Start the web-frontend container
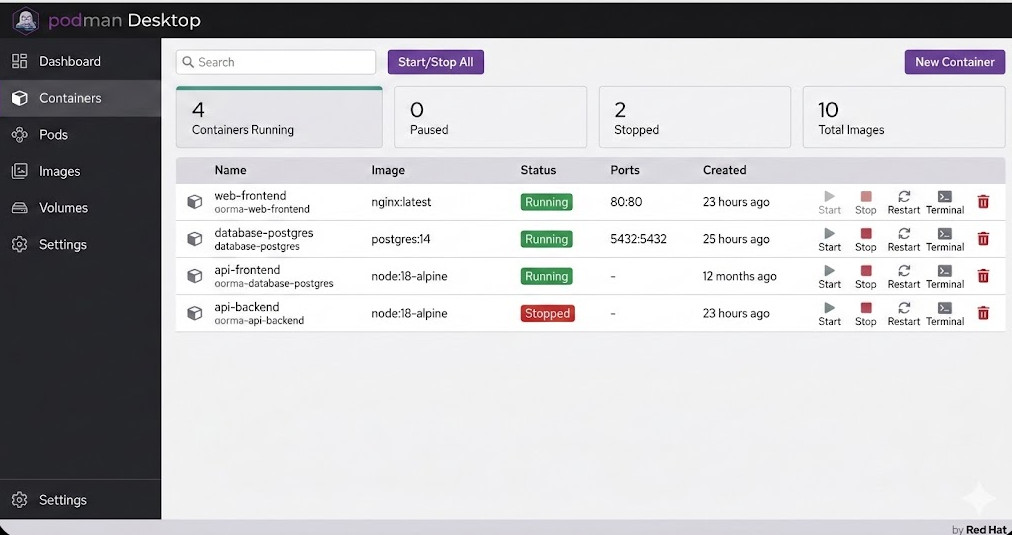Screen dimensions: 1012x535 click(x=829, y=202)
